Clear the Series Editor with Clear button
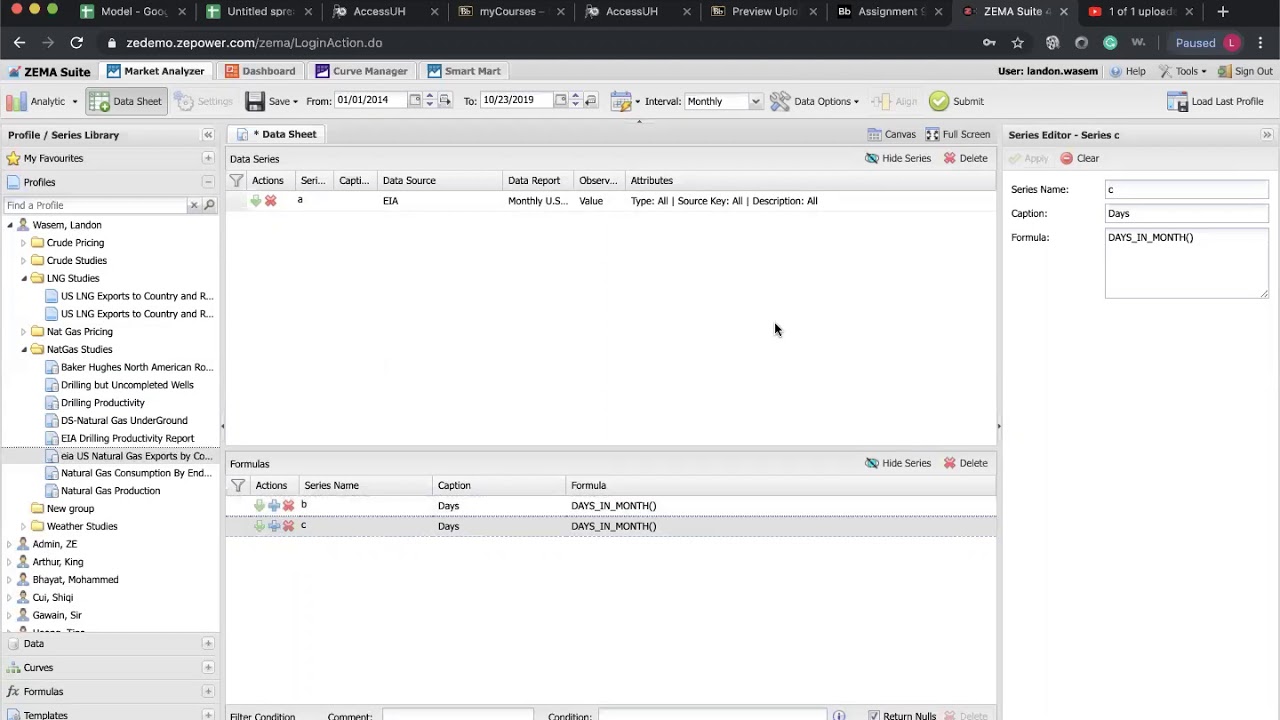The width and height of the screenshot is (1280, 720). click(1080, 158)
